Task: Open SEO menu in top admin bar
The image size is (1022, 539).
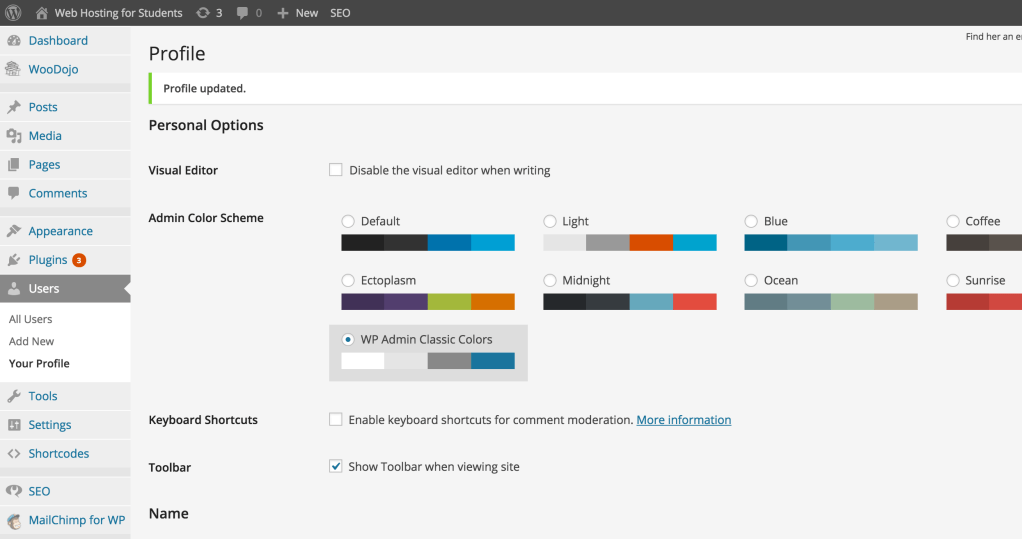Action: coord(340,13)
